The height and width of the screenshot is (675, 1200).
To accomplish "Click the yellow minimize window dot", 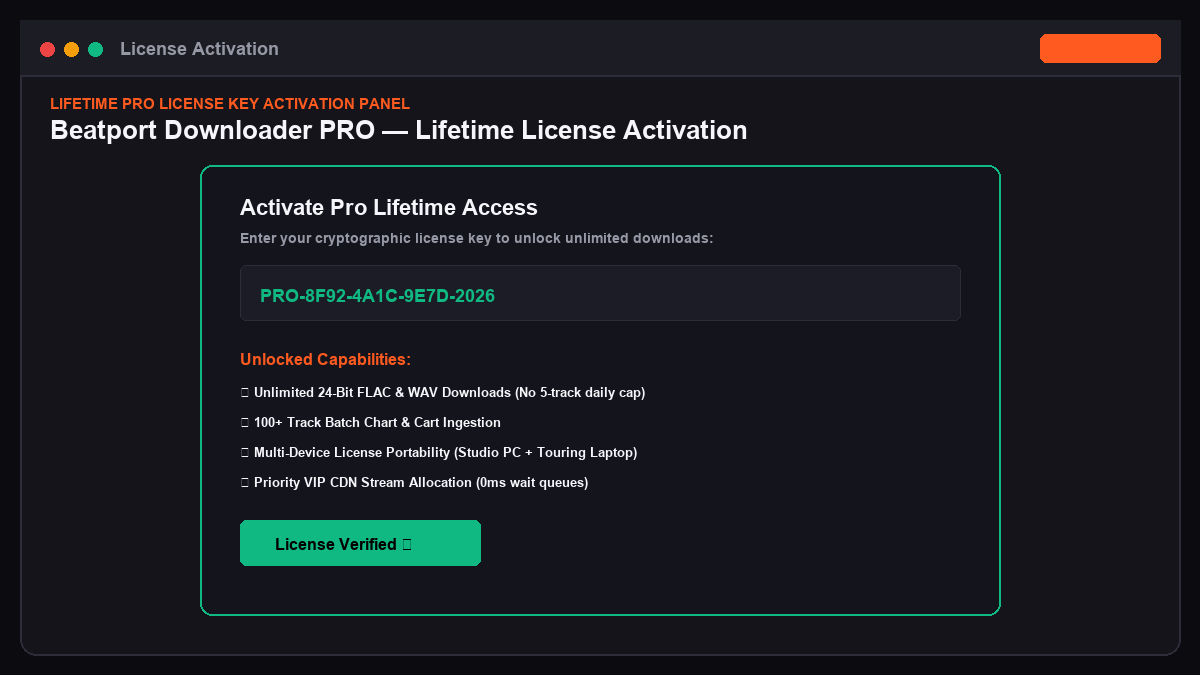I will pyautogui.click(x=71, y=49).
